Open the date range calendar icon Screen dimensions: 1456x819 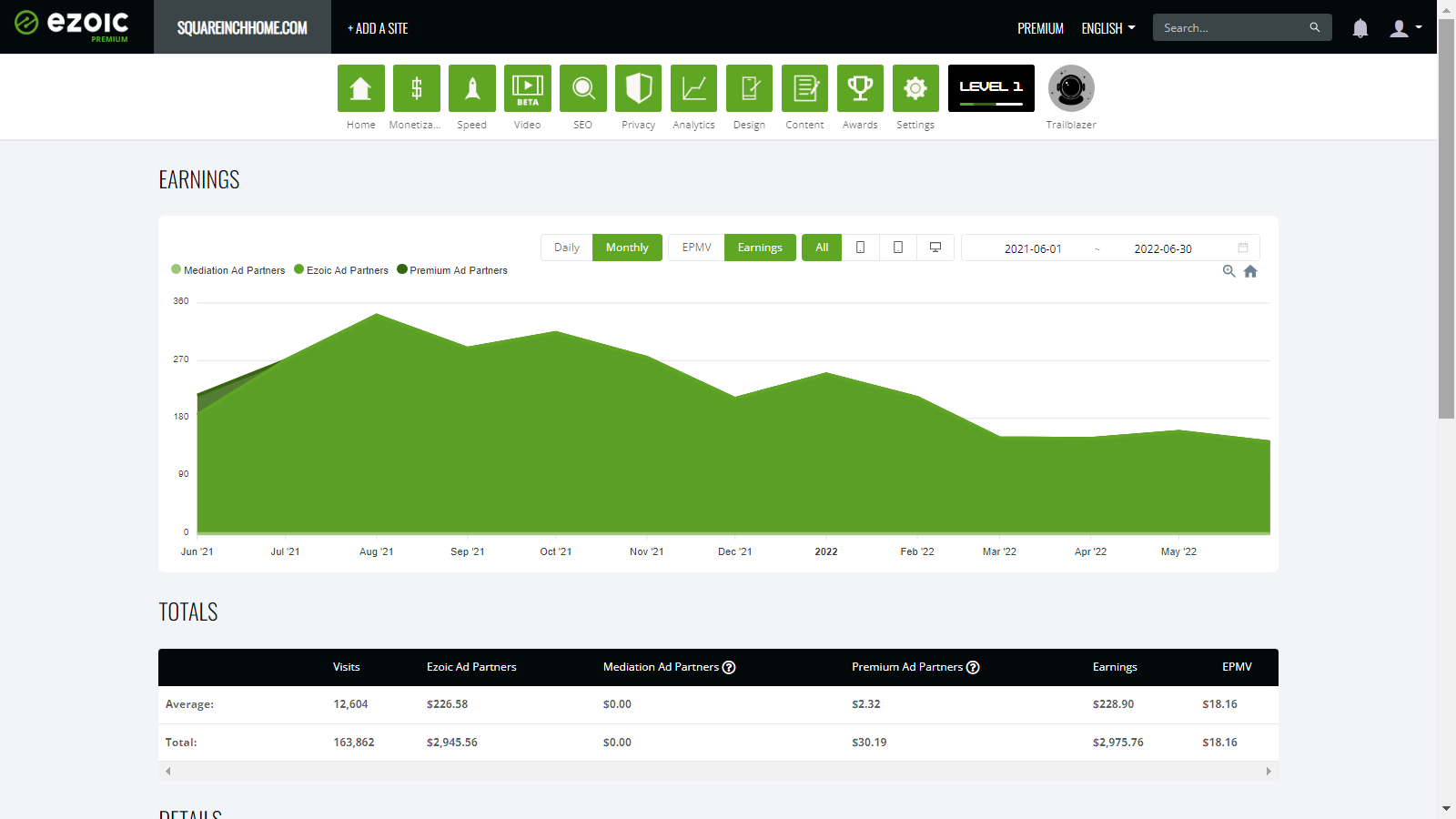coord(1243,248)
